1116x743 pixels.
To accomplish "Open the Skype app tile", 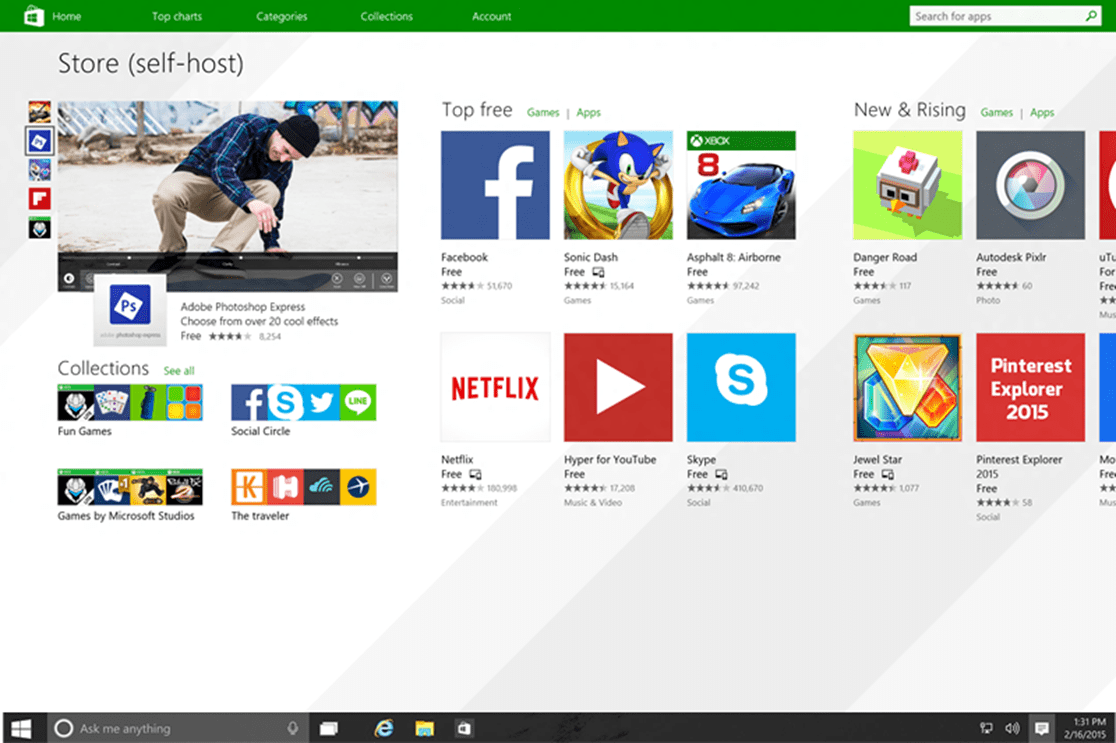I will click(741, 387).
